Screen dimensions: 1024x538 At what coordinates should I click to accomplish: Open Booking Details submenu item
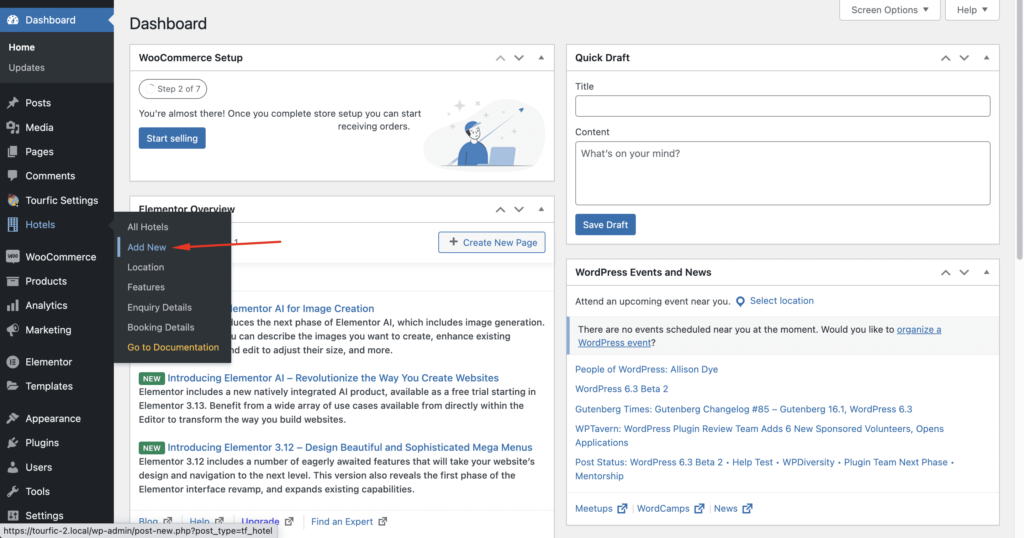(x=161, y=328)
